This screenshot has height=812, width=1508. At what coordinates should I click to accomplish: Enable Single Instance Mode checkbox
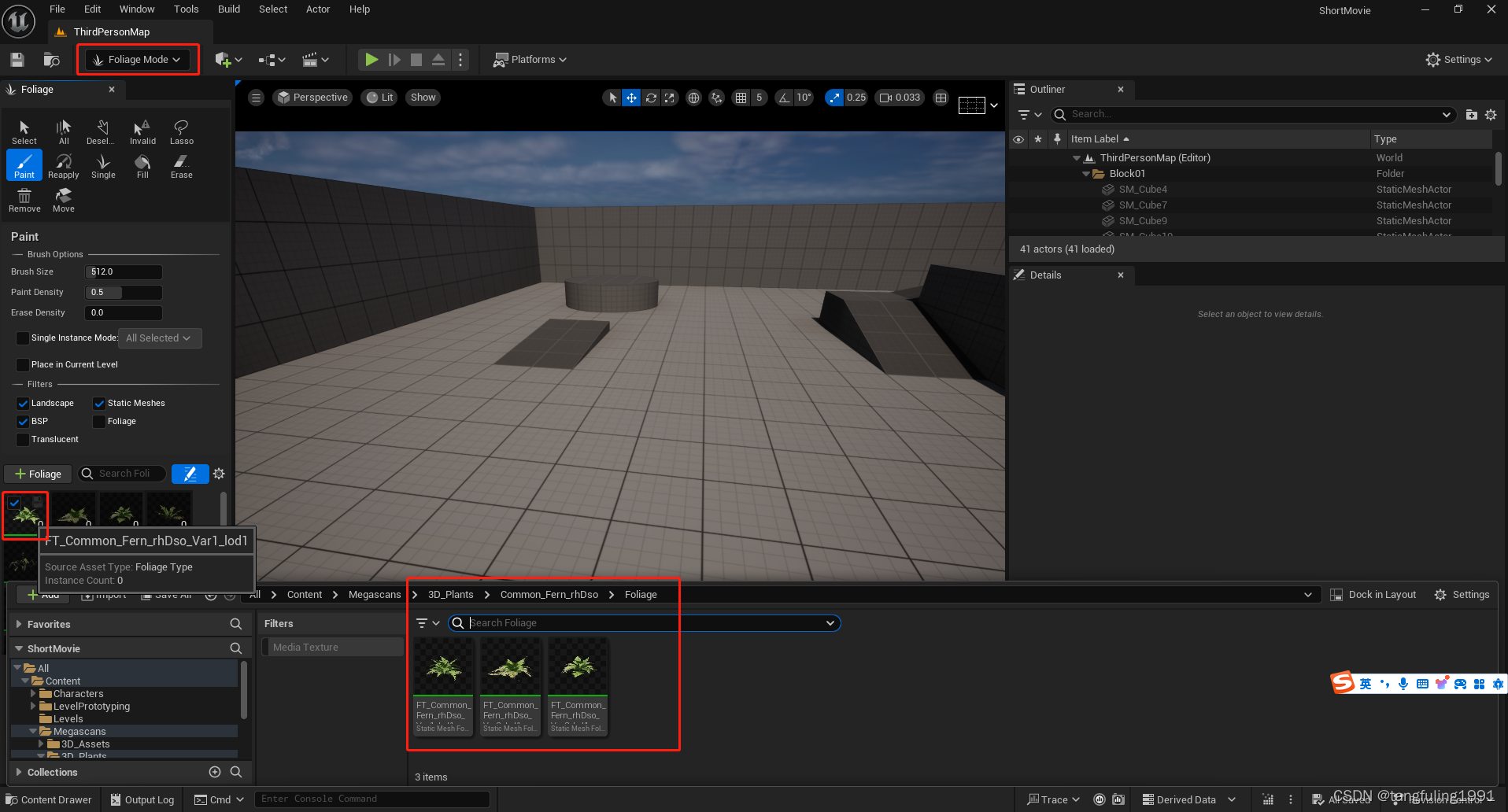tap(23, 338)
